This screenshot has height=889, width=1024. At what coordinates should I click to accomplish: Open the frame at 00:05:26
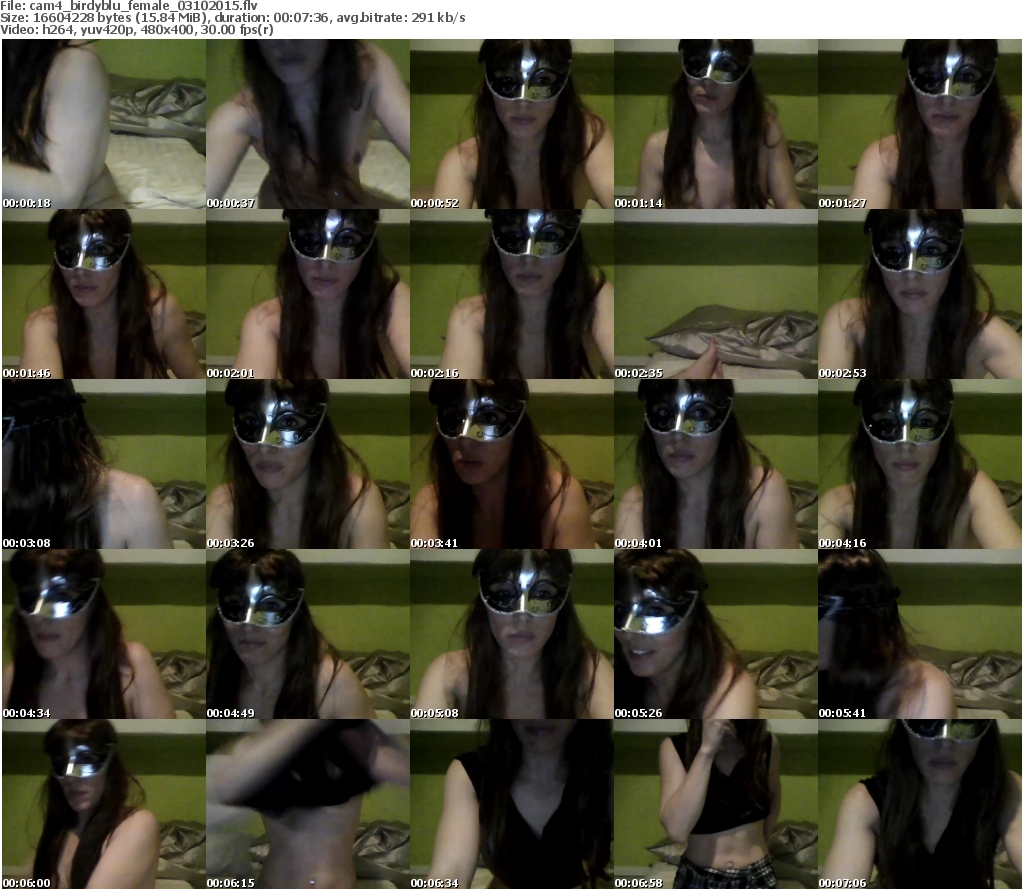pos(716,634)
